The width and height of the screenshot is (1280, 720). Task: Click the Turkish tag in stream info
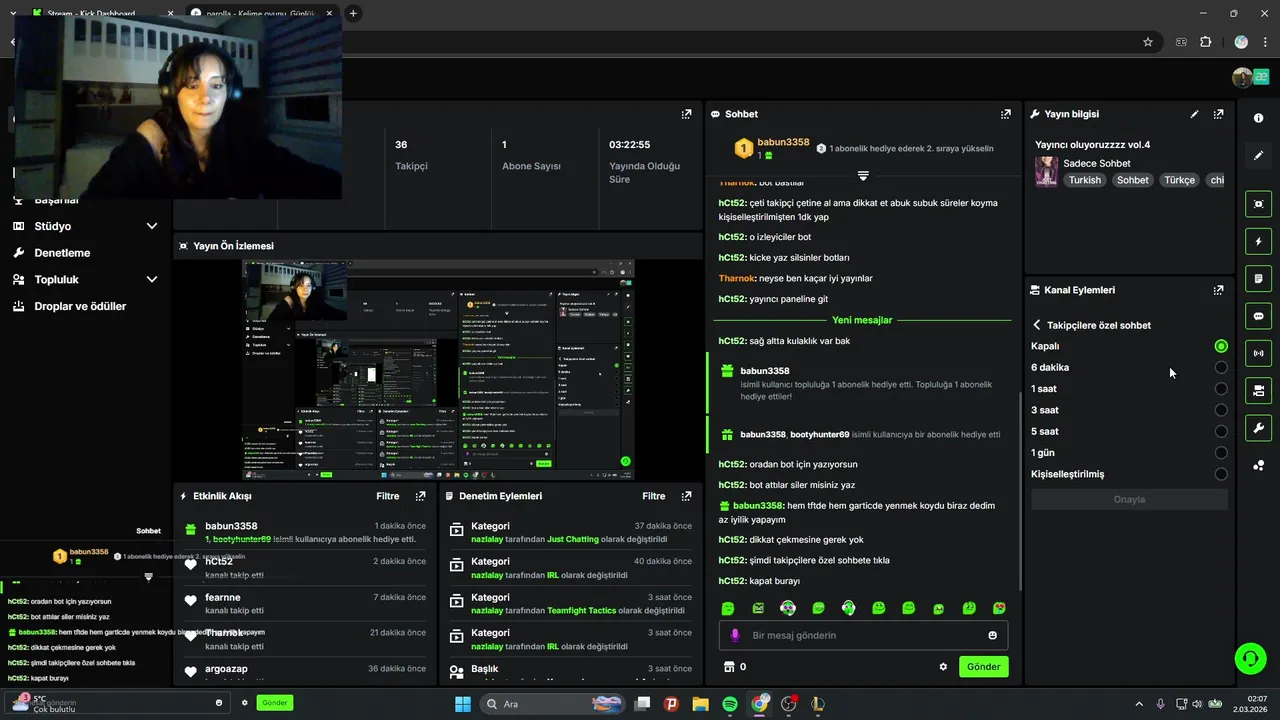pyautogui.click(x=1084, y=180)
